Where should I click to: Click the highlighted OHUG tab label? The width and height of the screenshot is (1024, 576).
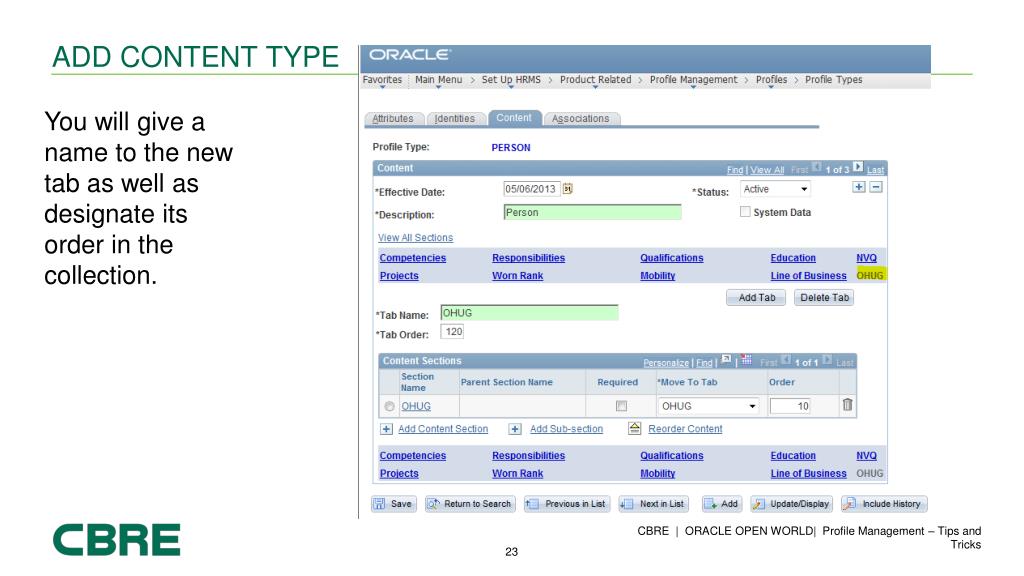pos(870,275)
